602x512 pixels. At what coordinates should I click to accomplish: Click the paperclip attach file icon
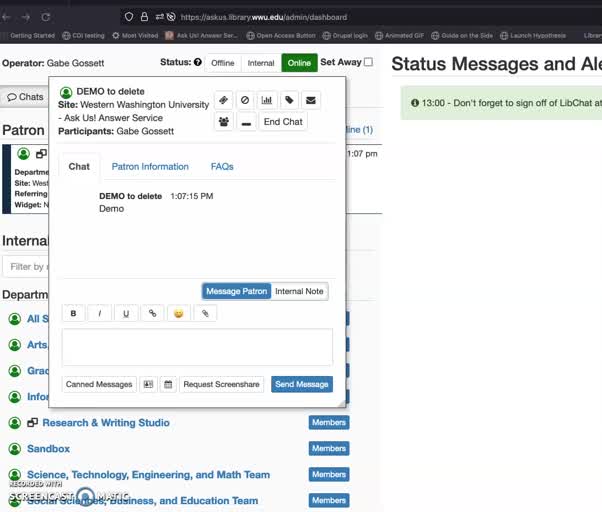pyautogui.click(x=205, y=313)
